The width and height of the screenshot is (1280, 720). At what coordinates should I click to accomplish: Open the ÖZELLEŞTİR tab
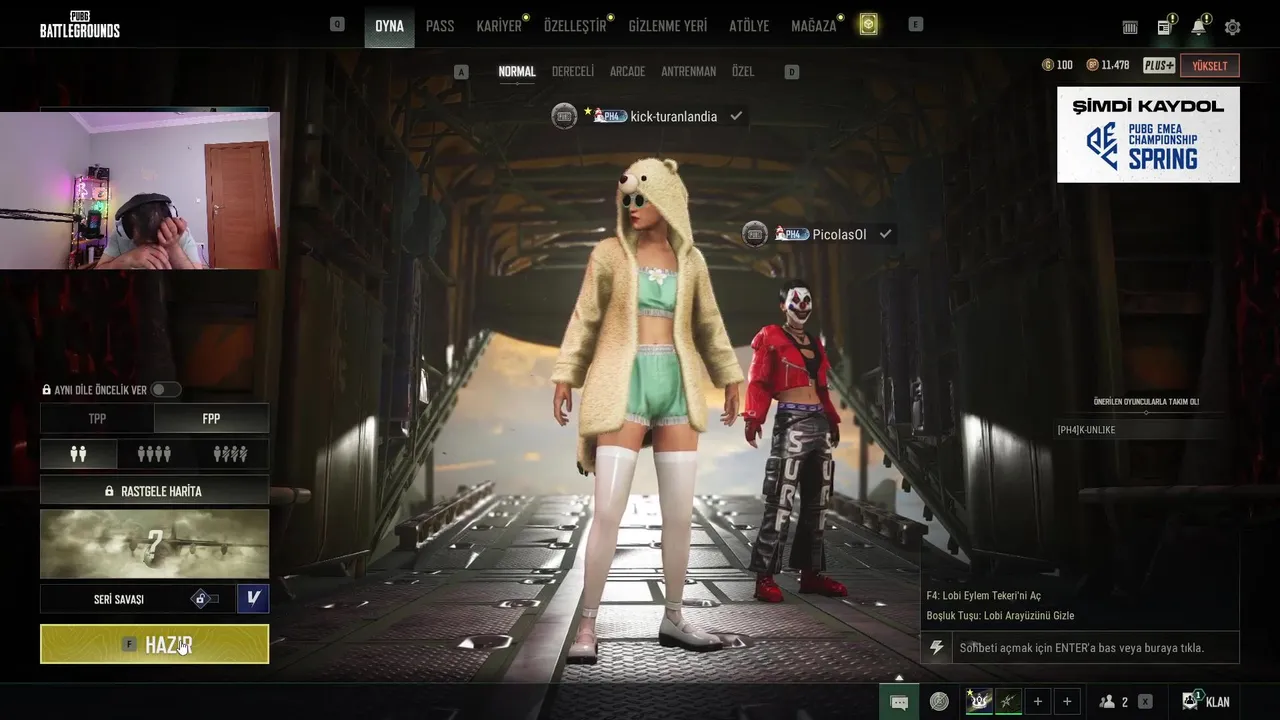tap(575, 26)
